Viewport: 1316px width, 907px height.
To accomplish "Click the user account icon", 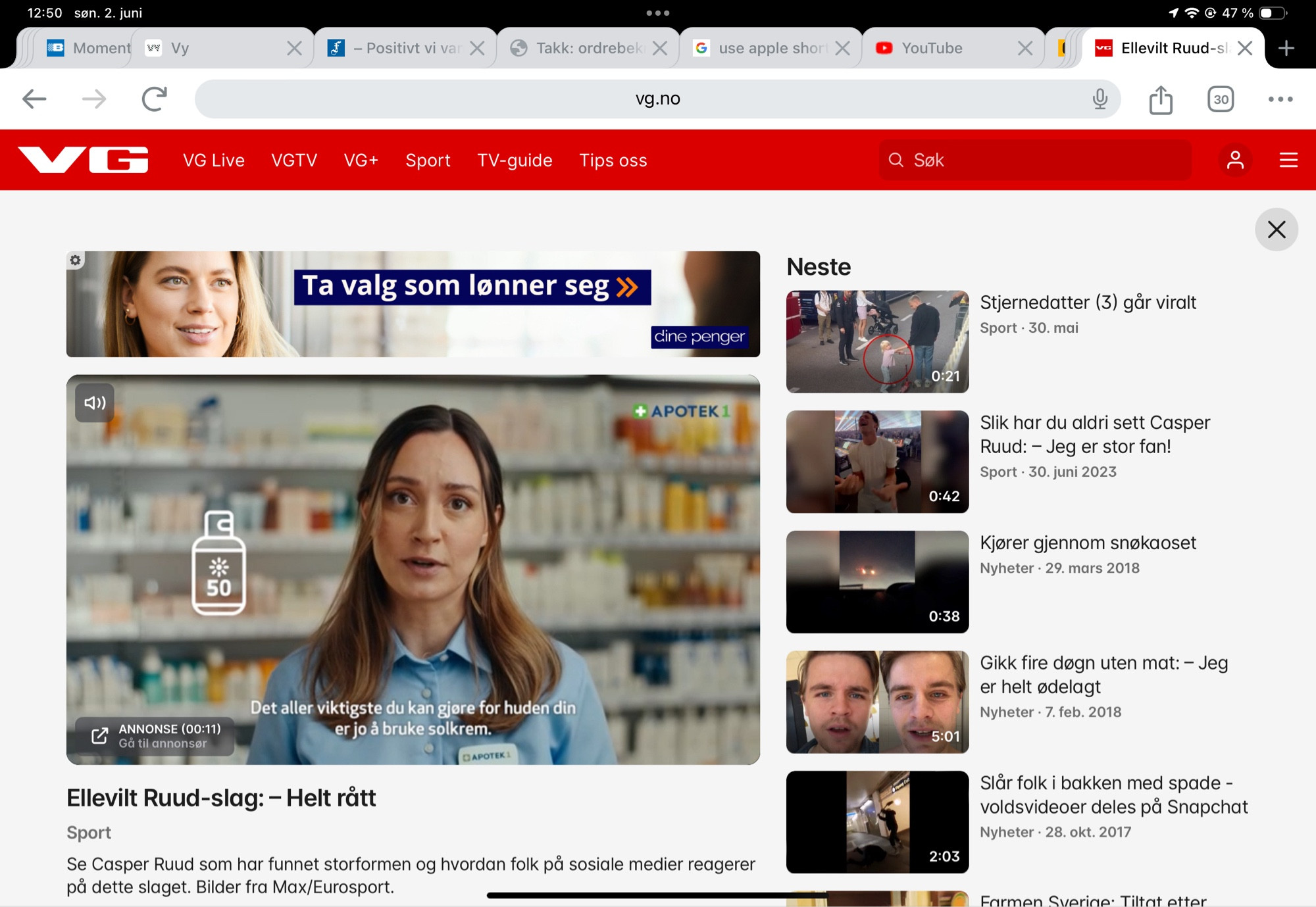I will click(1233, 159).
